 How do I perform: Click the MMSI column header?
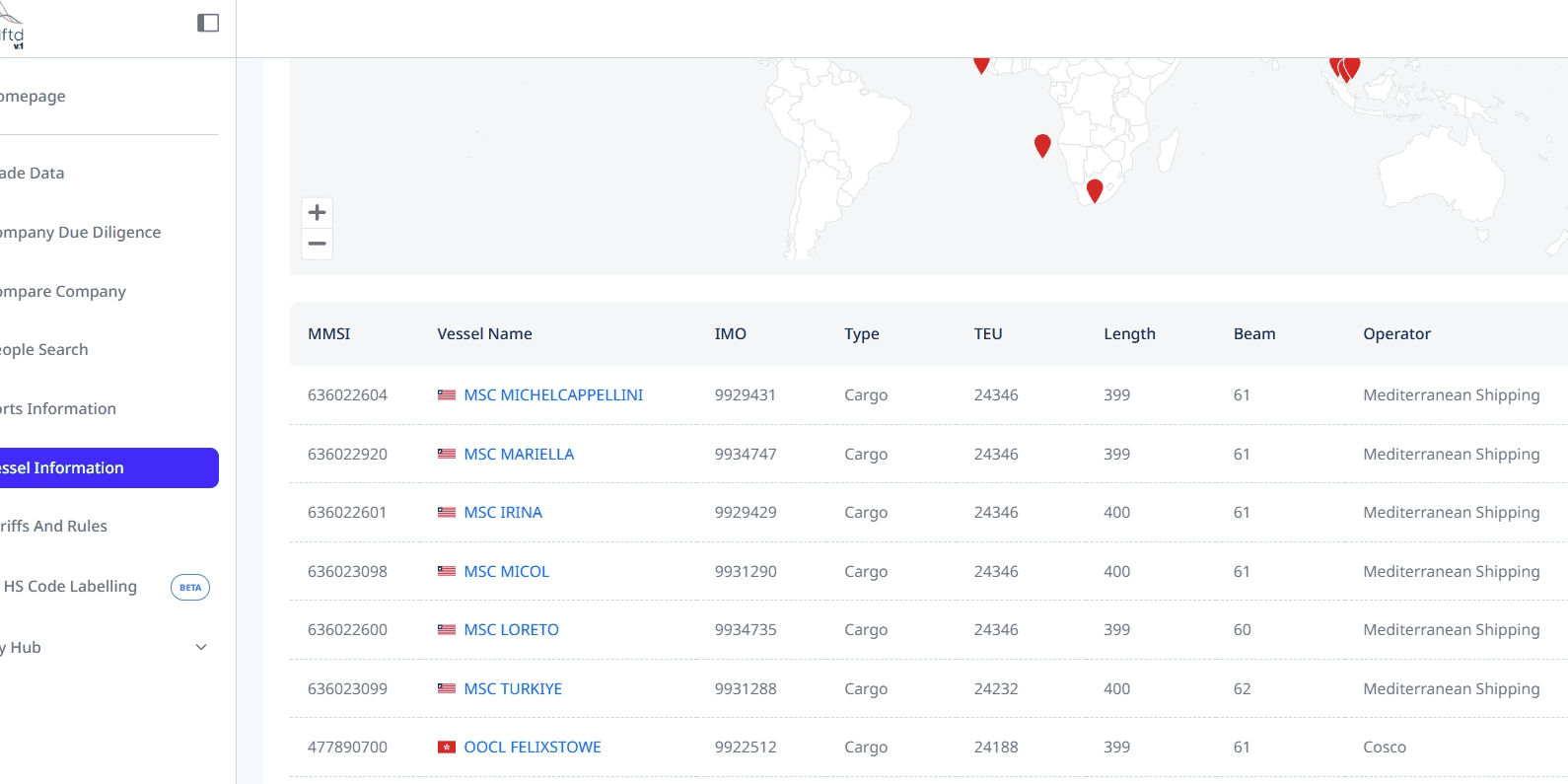tap(328, 333)
